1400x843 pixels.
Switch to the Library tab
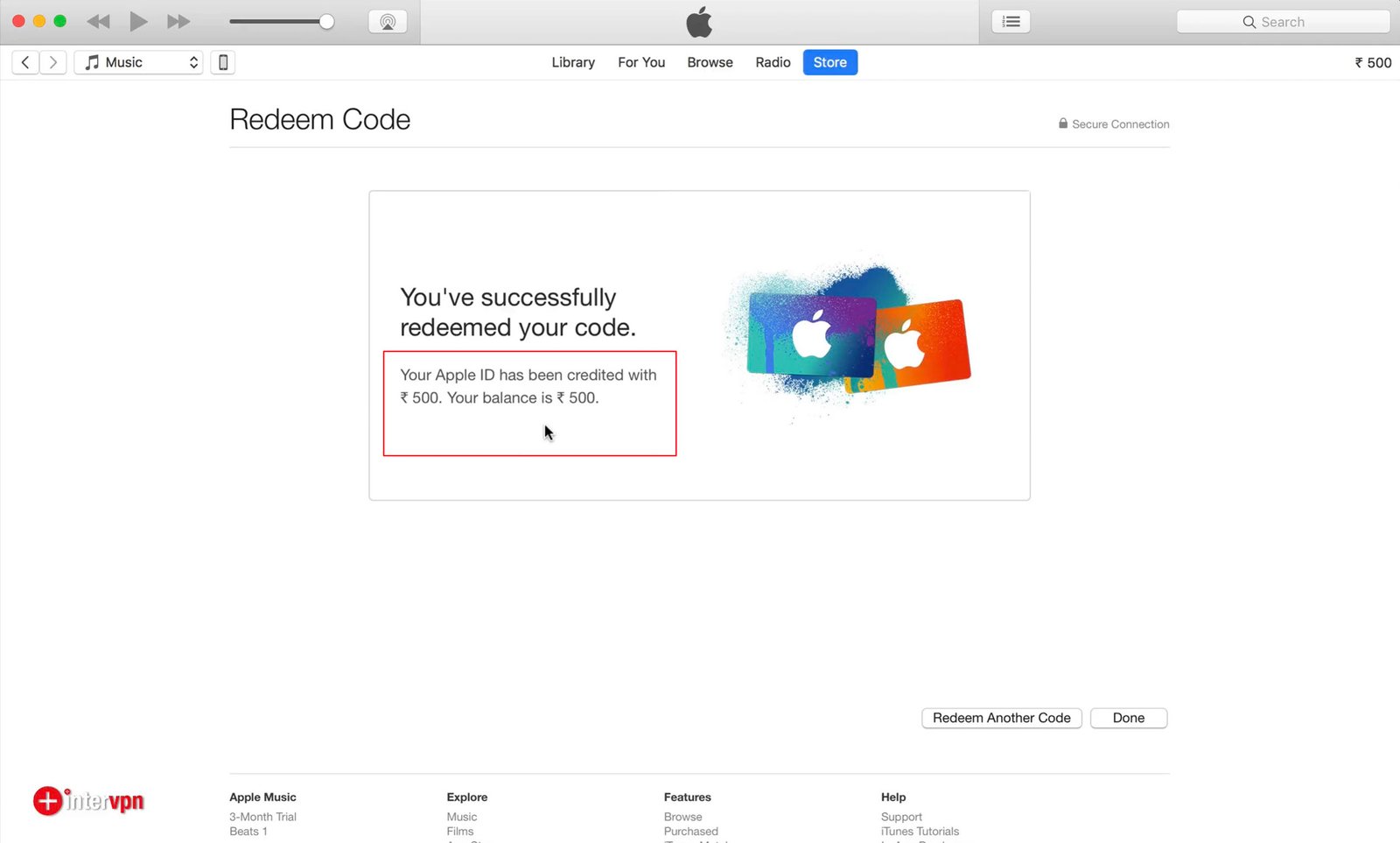pyautogui.click(x=573, y=62)
